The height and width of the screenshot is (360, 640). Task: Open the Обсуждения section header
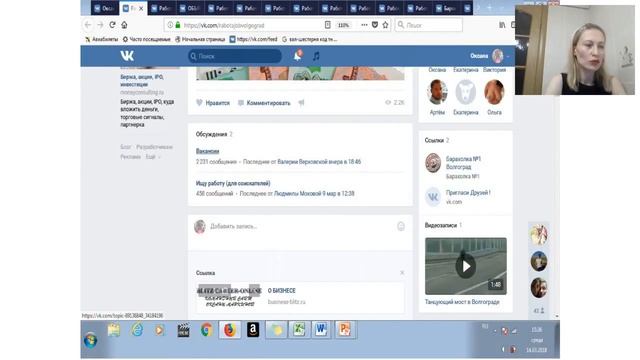tap(214, 134)
